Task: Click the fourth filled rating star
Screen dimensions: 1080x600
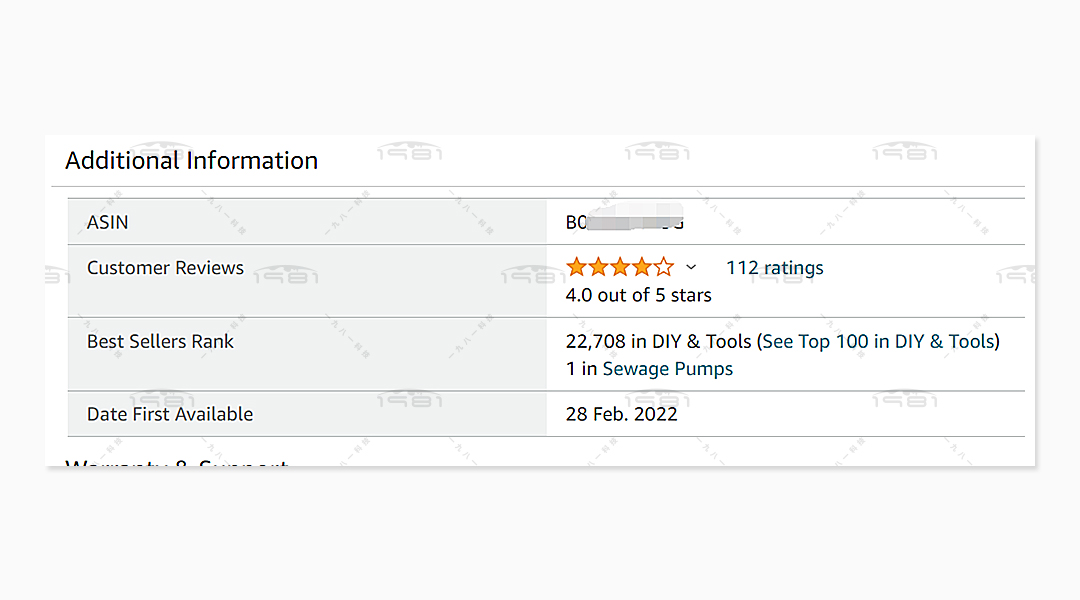Action: tap(642, 267)
